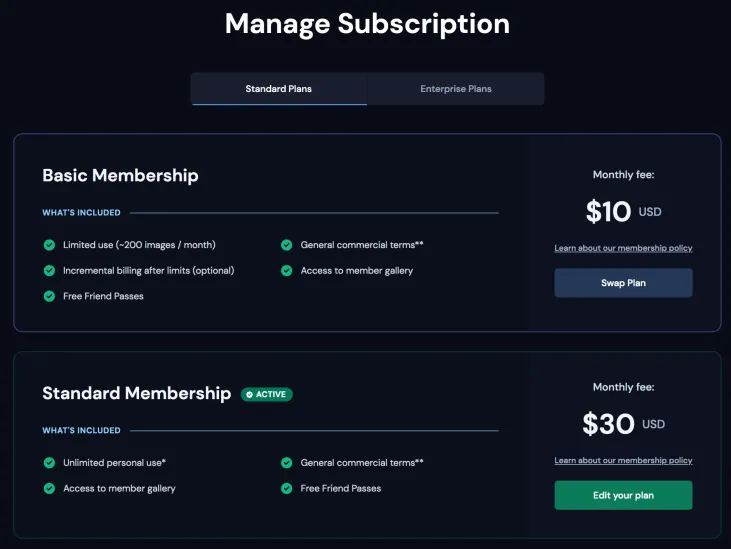Click checkmark beside Basic General commercial terms
Viewport: 731px width, 549px height.
tap(287, 245)
